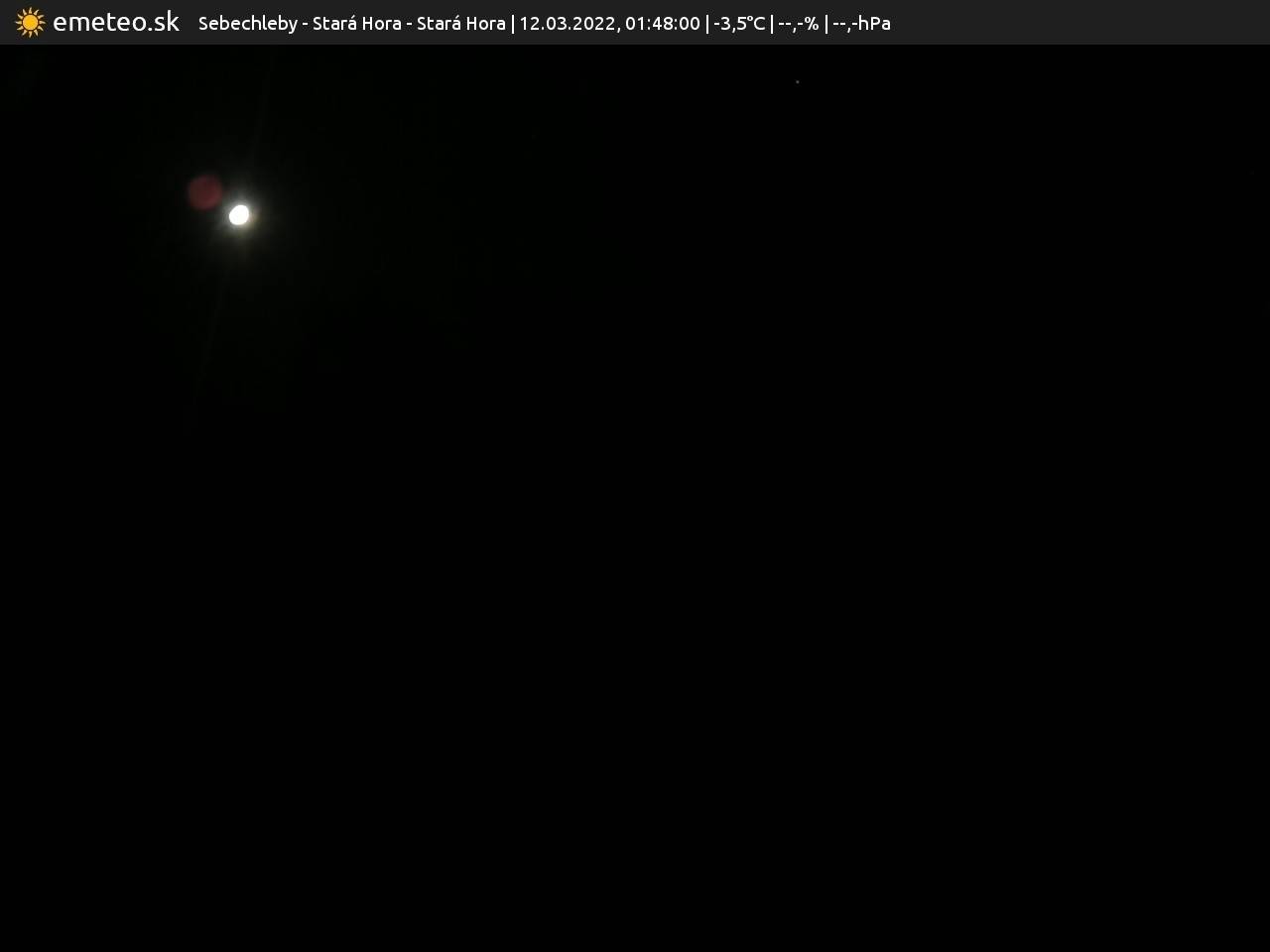Select the Sebechleby location name
Image resolution: width=1270 pixels, height=952 pixels.
[247, 23]
